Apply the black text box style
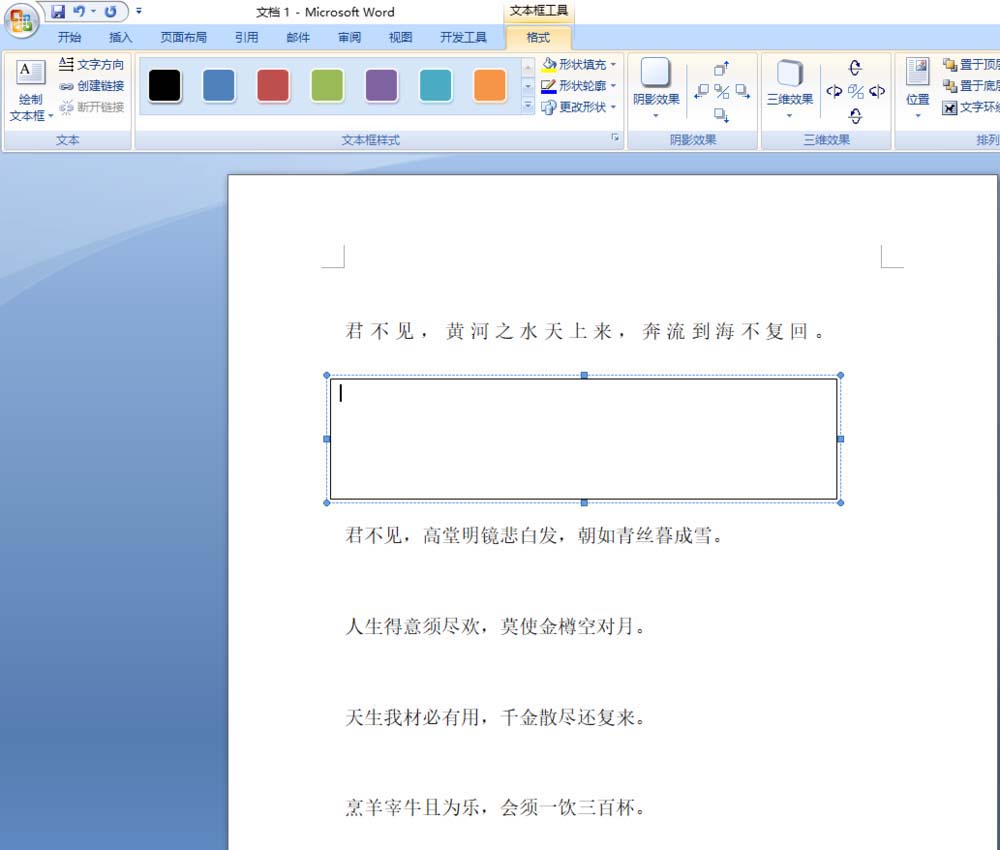The height and width of the screenshot is (850, 1000). click(165, 85)
